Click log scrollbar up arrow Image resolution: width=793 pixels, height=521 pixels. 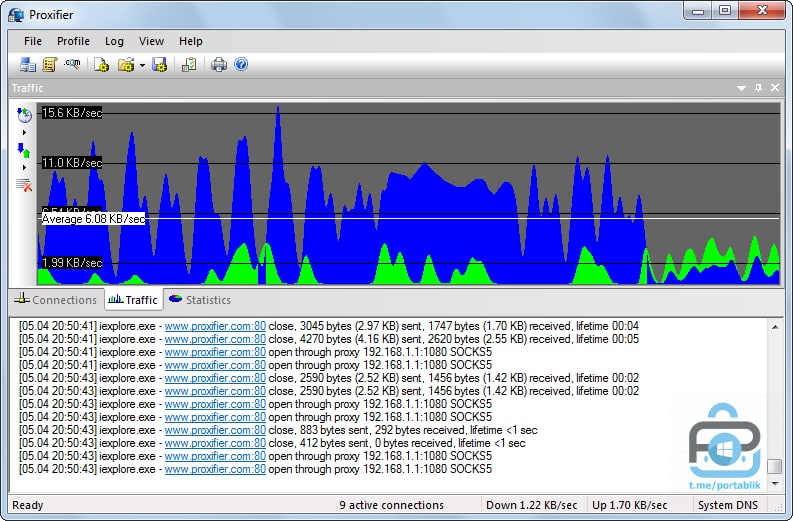click(775, 327)
